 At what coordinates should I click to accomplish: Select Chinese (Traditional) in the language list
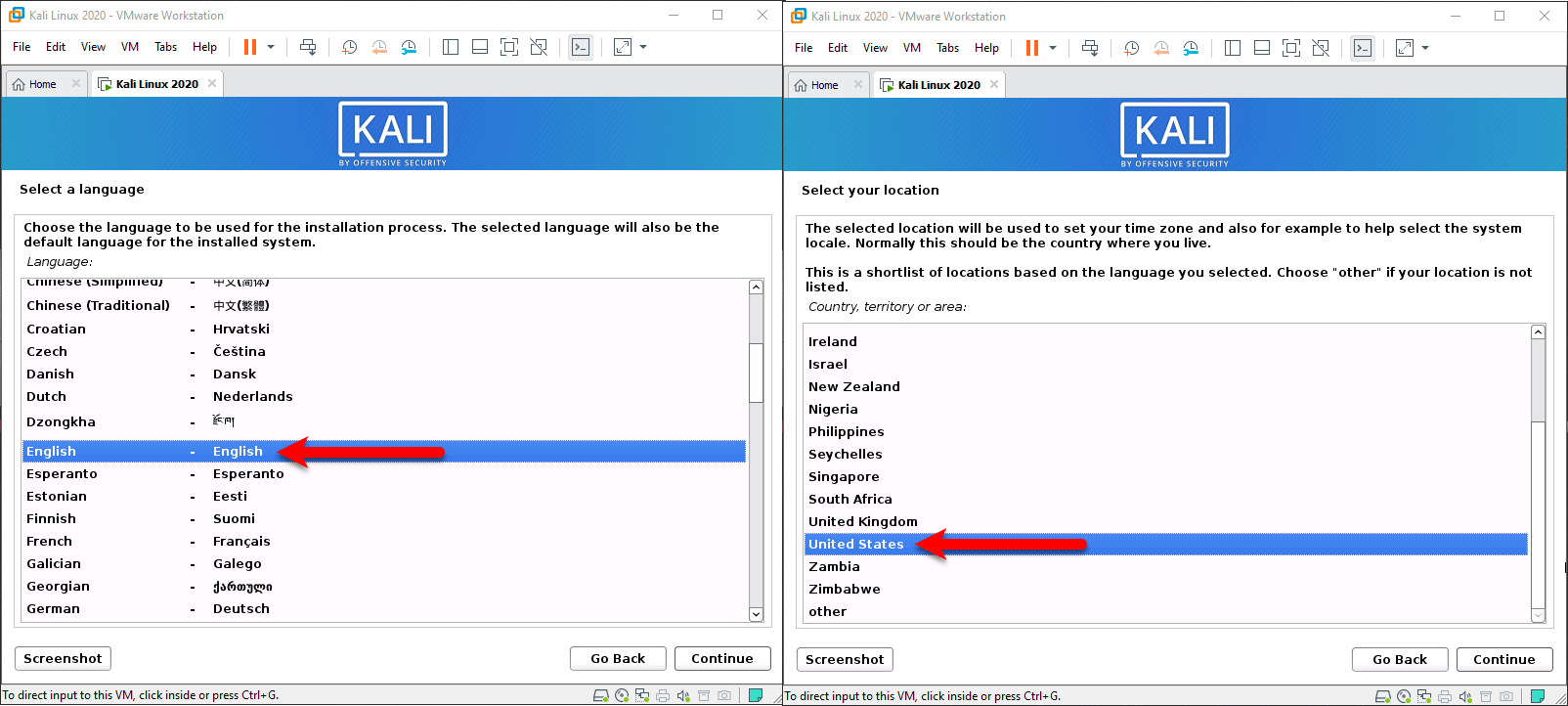pyautogui.click(x=384, y=305)
